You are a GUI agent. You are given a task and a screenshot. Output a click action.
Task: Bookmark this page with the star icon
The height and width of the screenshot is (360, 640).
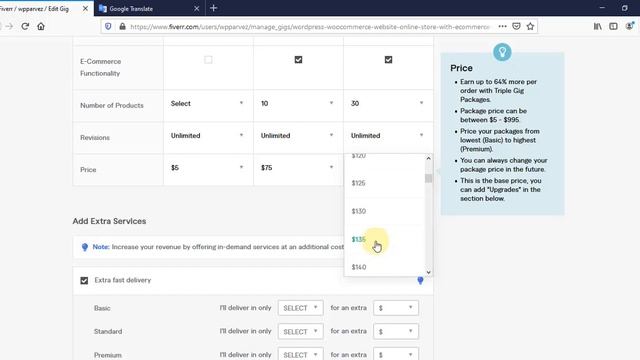tap(530, 27)
